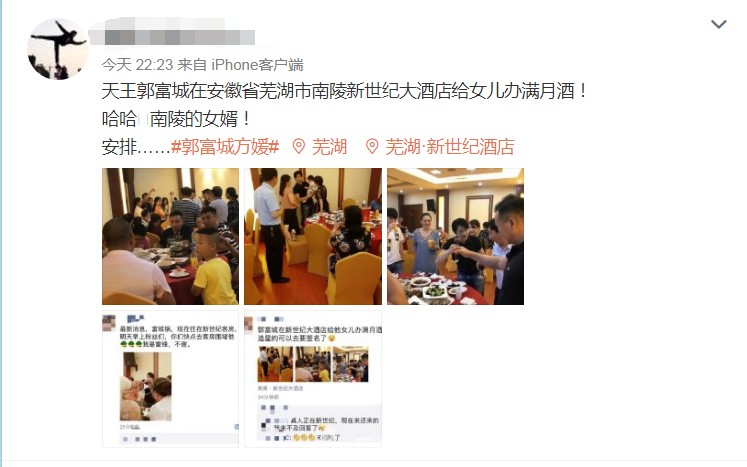Image resolution: width=747 pixels, height=467 pixels.
Task: Click the poster's avatar picture
Action: click(x=58, y=49)
